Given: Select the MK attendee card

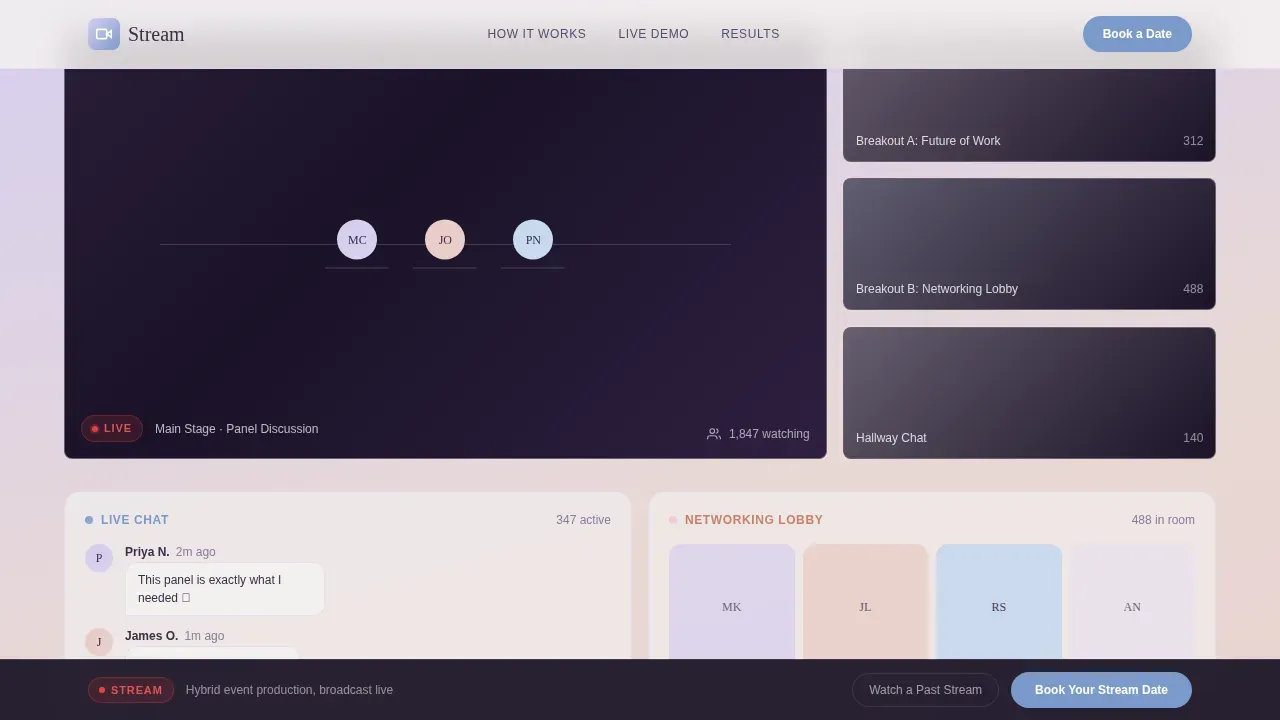Looking at the screenshot, I should (732, 602).
